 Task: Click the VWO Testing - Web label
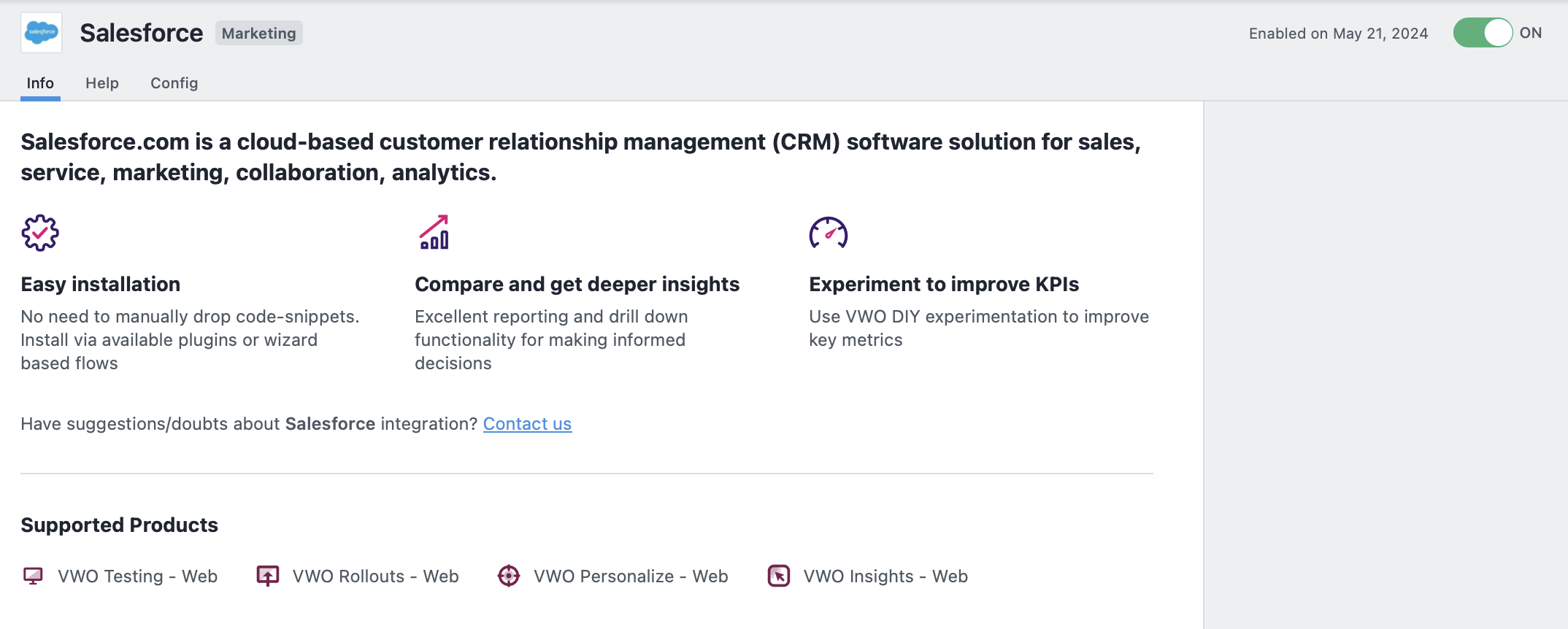[x=138, y=576]
